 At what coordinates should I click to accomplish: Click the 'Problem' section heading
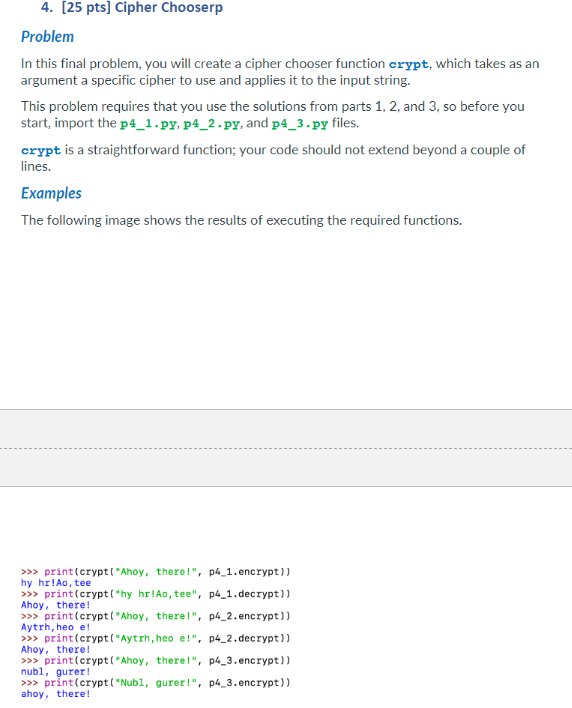point(47,37)
